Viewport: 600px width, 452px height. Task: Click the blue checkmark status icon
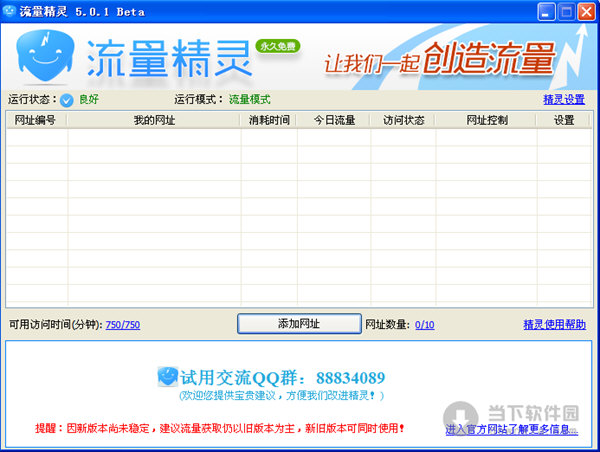tap(67, 100)
